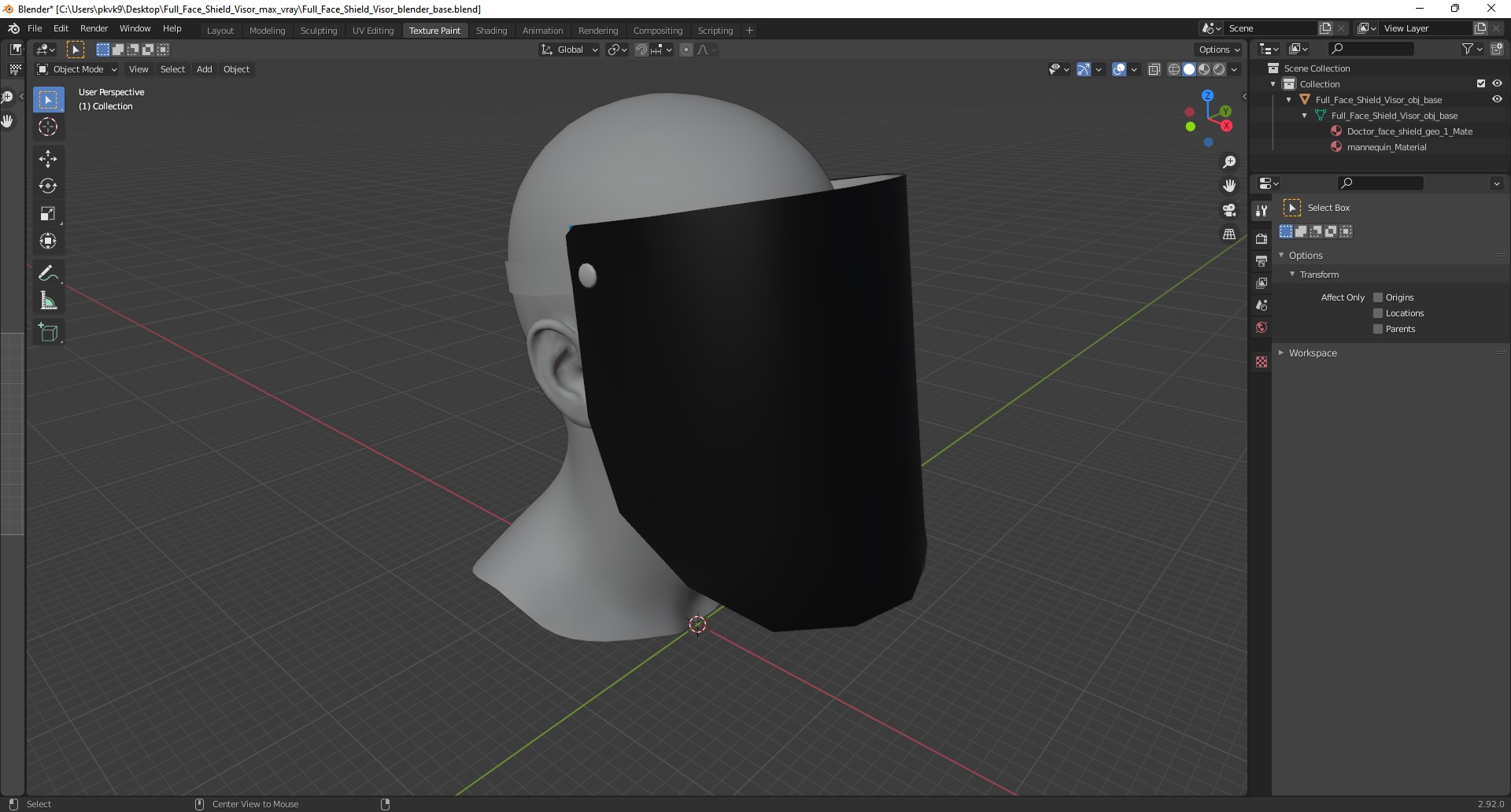Select the Scale tool
Viewport: 1511px width, 812px height.
click(x=48, y=214)
